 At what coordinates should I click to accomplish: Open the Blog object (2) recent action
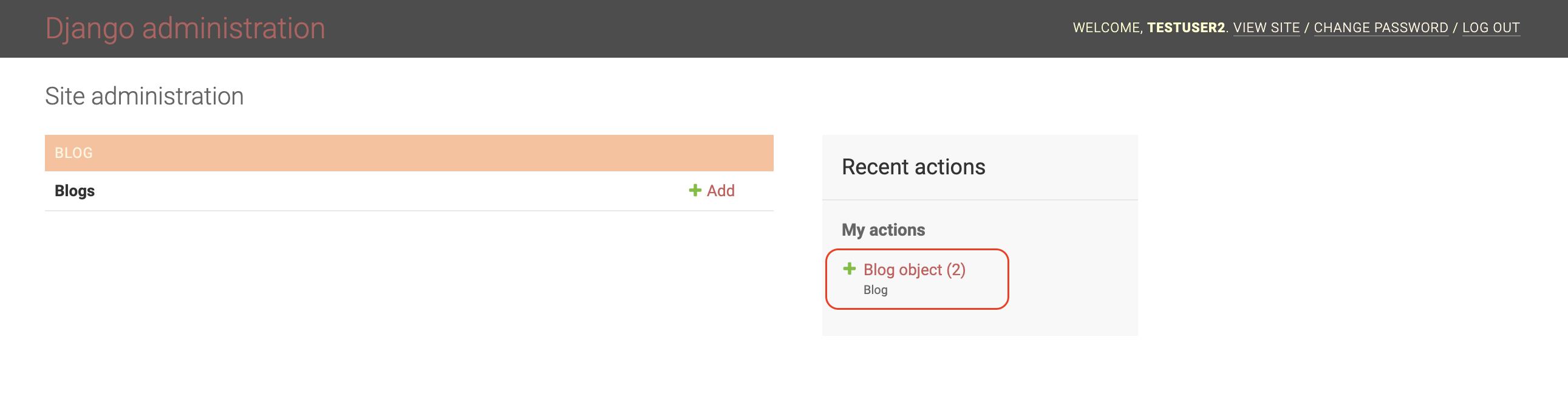914,269
